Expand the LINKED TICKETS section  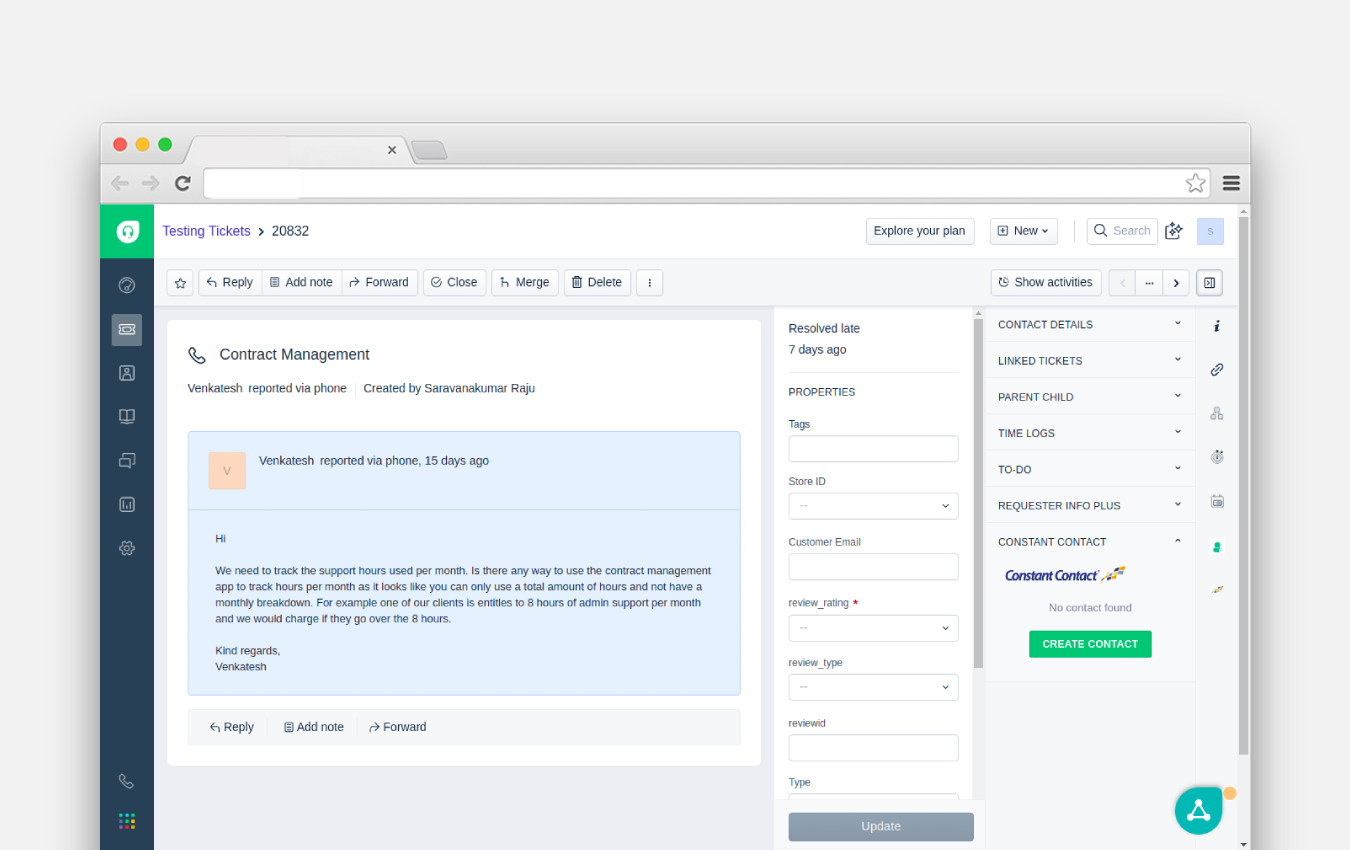point(1090,361)
